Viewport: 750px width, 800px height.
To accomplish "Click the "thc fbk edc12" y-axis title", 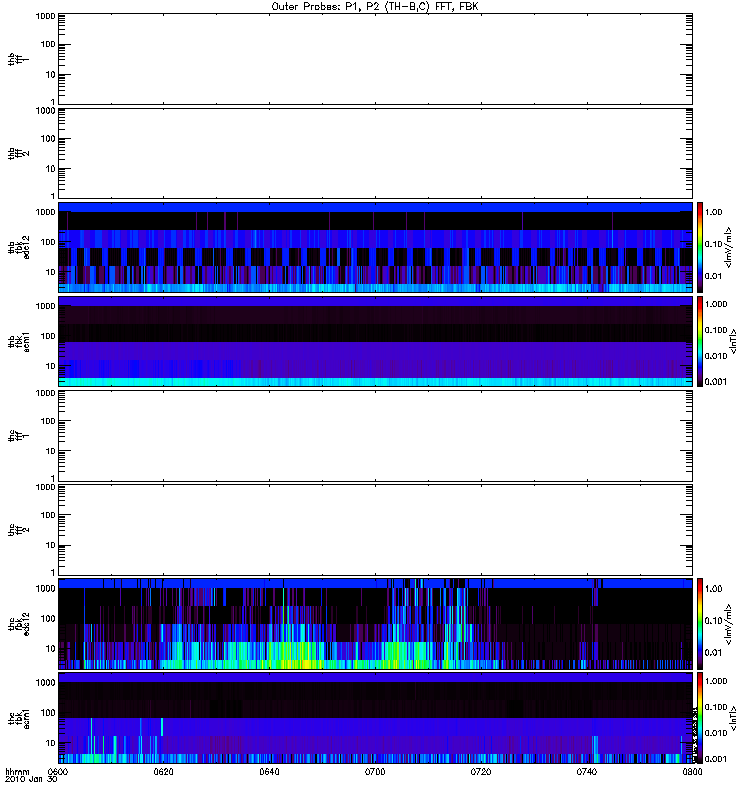I will pos(19,624).
